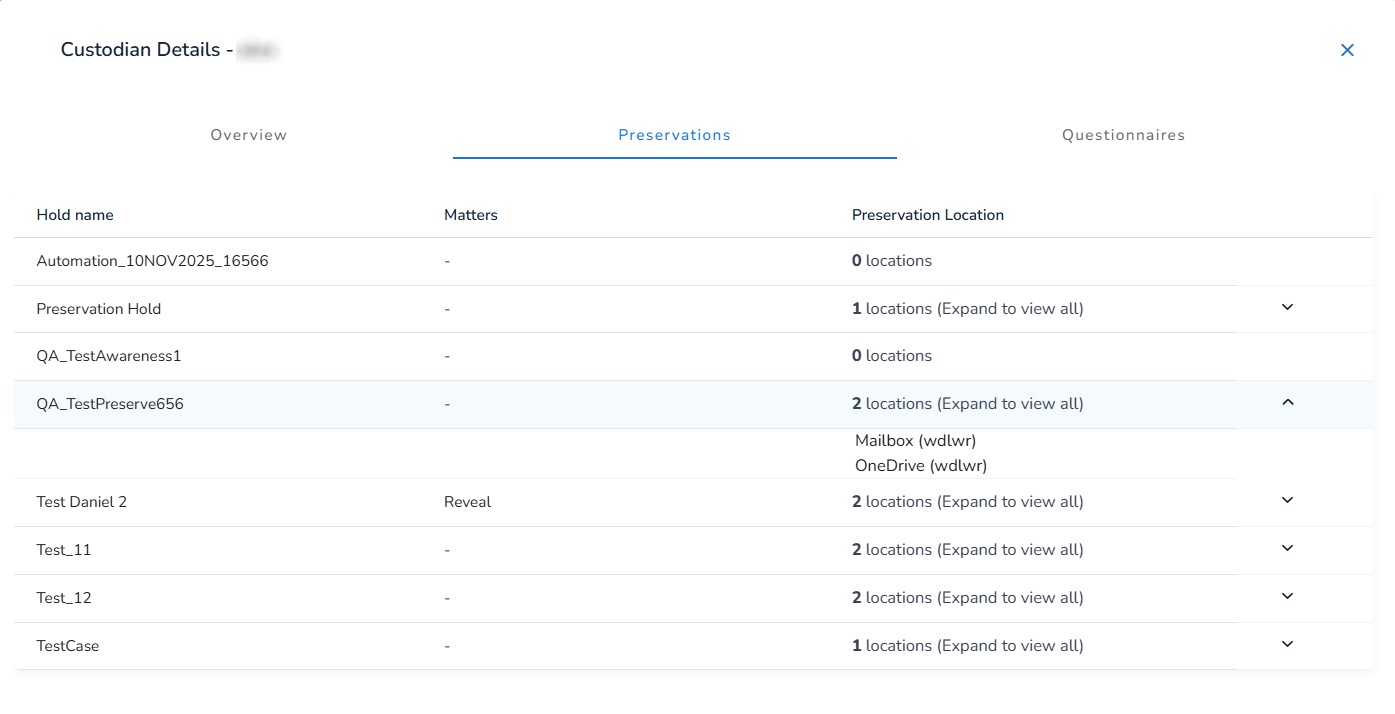Click the Matters column header
This screenshot has width=1395, height=714.
click(470, 215)
